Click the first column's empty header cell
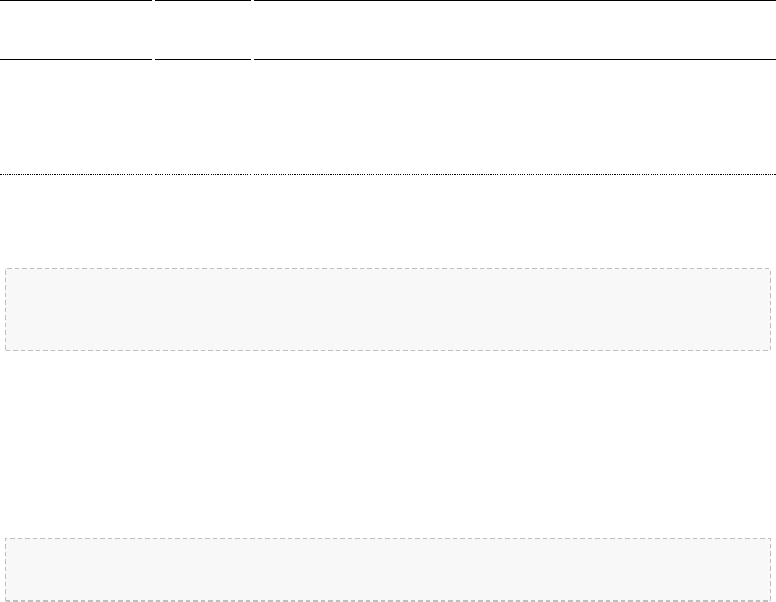The height and width of the screenshot is (602, 776). click(76, 30)
